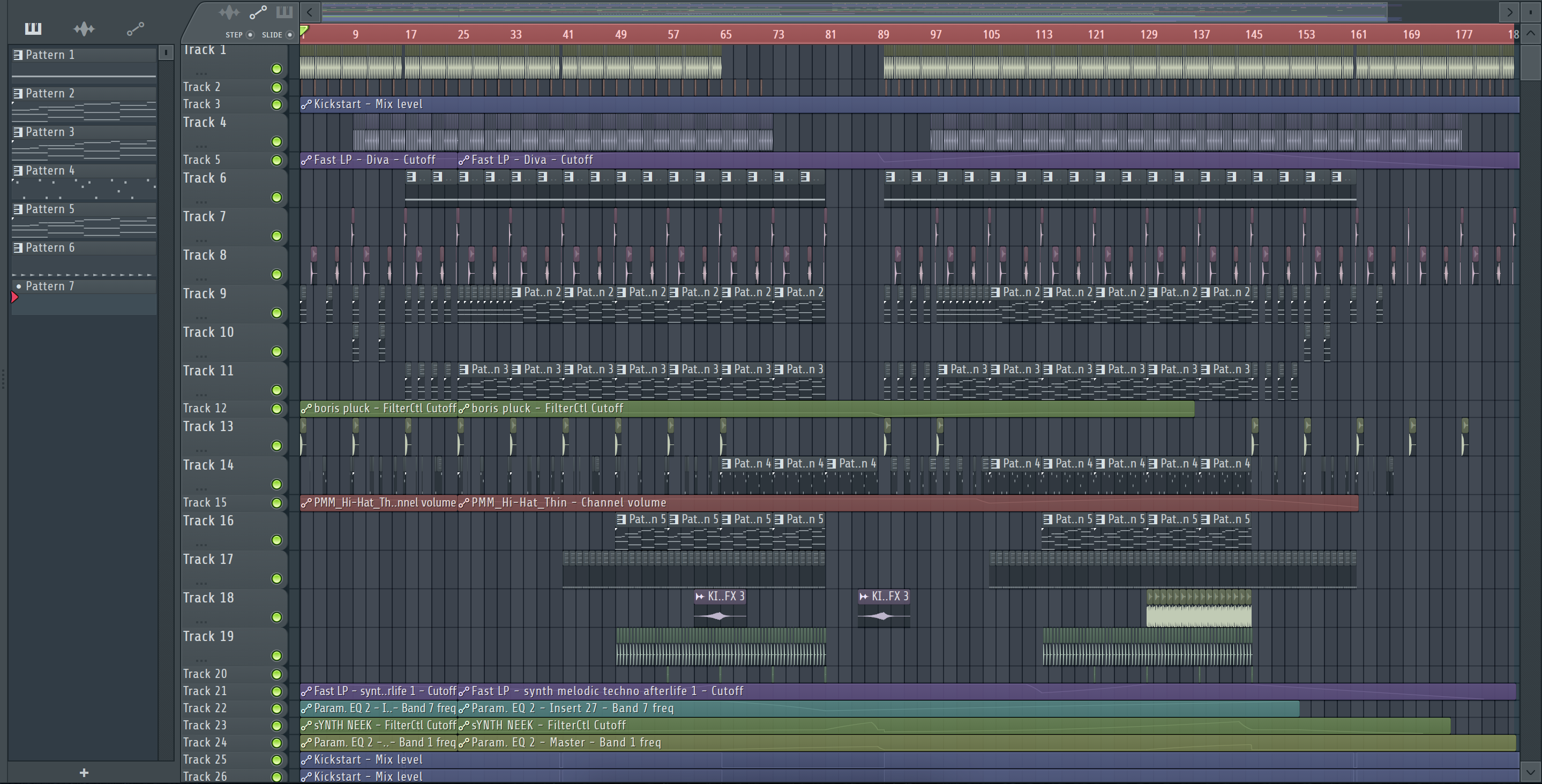Show patterns in the picker panel

[x=33, y=28]
